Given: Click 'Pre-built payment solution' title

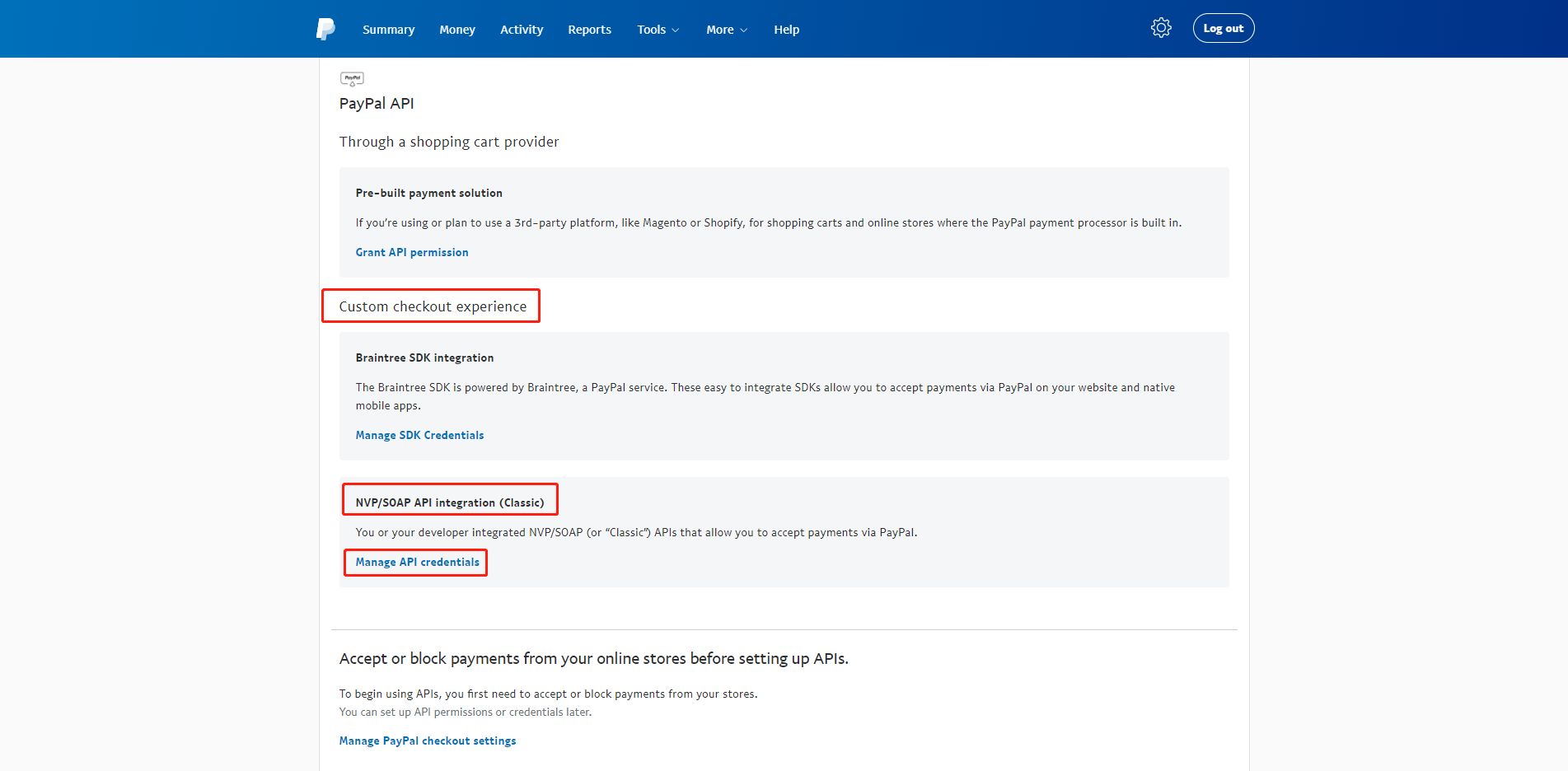Looking at the screenshot, I should click(428, 193).
